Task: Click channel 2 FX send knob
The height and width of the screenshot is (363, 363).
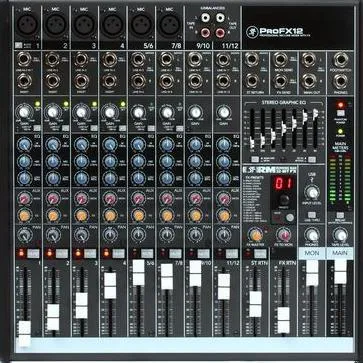Action: coord(53,215)
